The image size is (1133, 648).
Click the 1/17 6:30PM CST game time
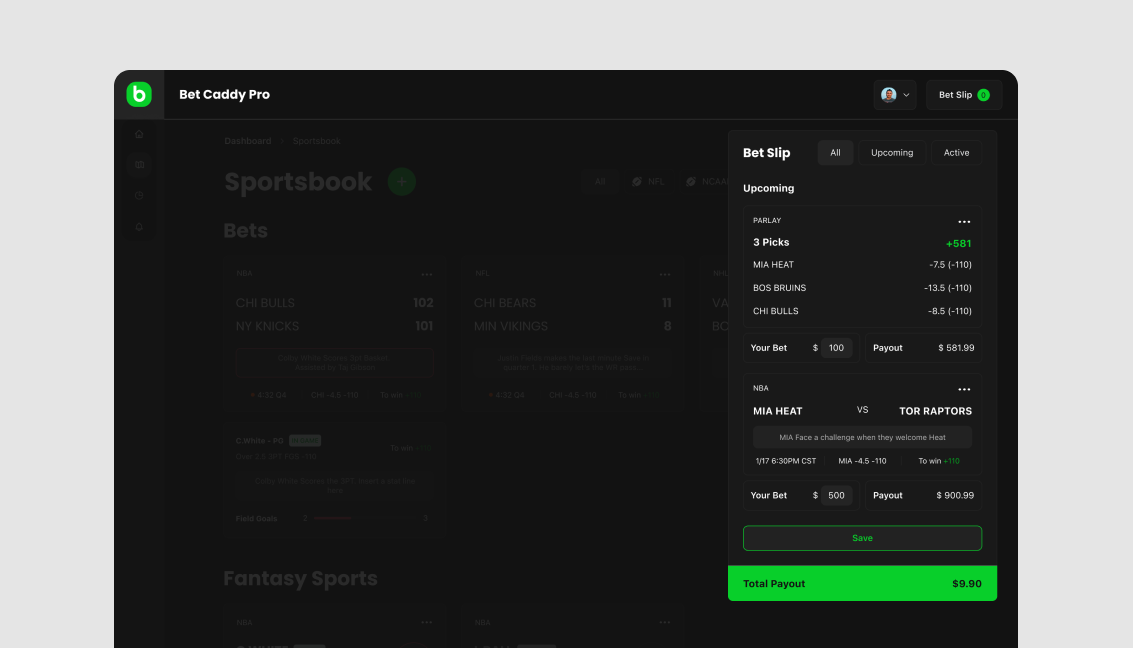tap(785, 461)
